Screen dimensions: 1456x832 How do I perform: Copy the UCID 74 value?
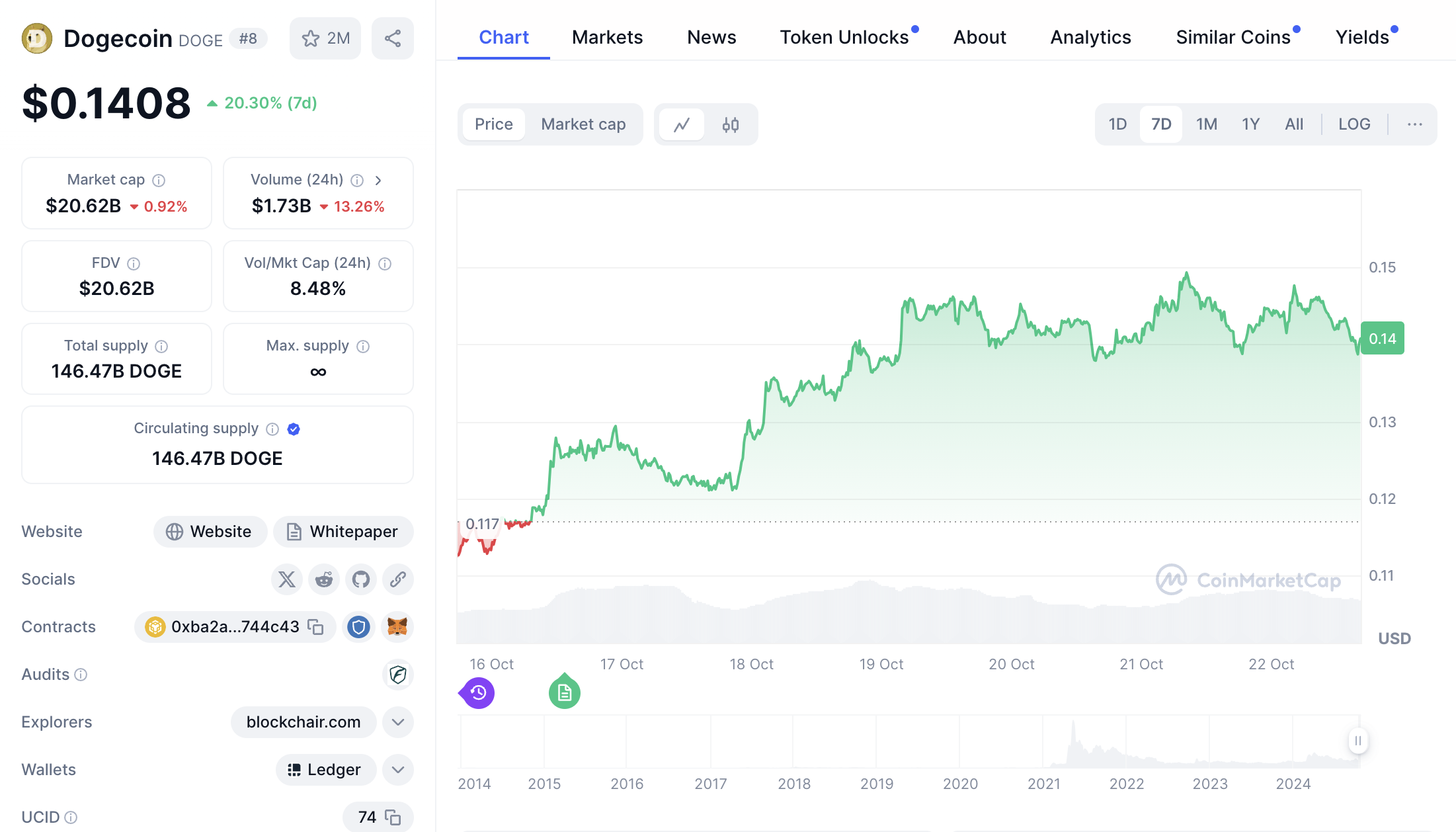[x=393, y=817]
